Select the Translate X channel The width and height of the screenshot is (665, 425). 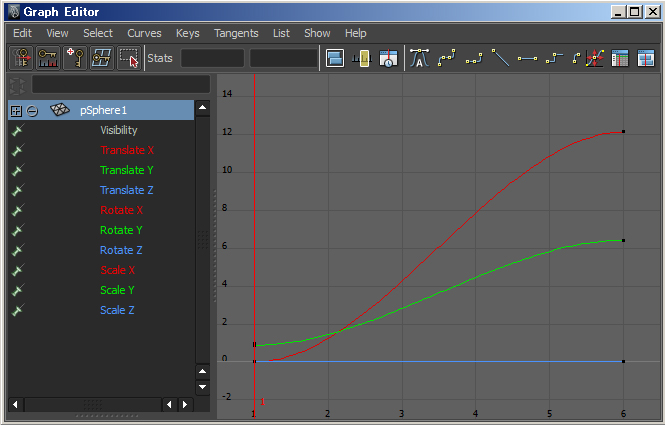[127, 150]
